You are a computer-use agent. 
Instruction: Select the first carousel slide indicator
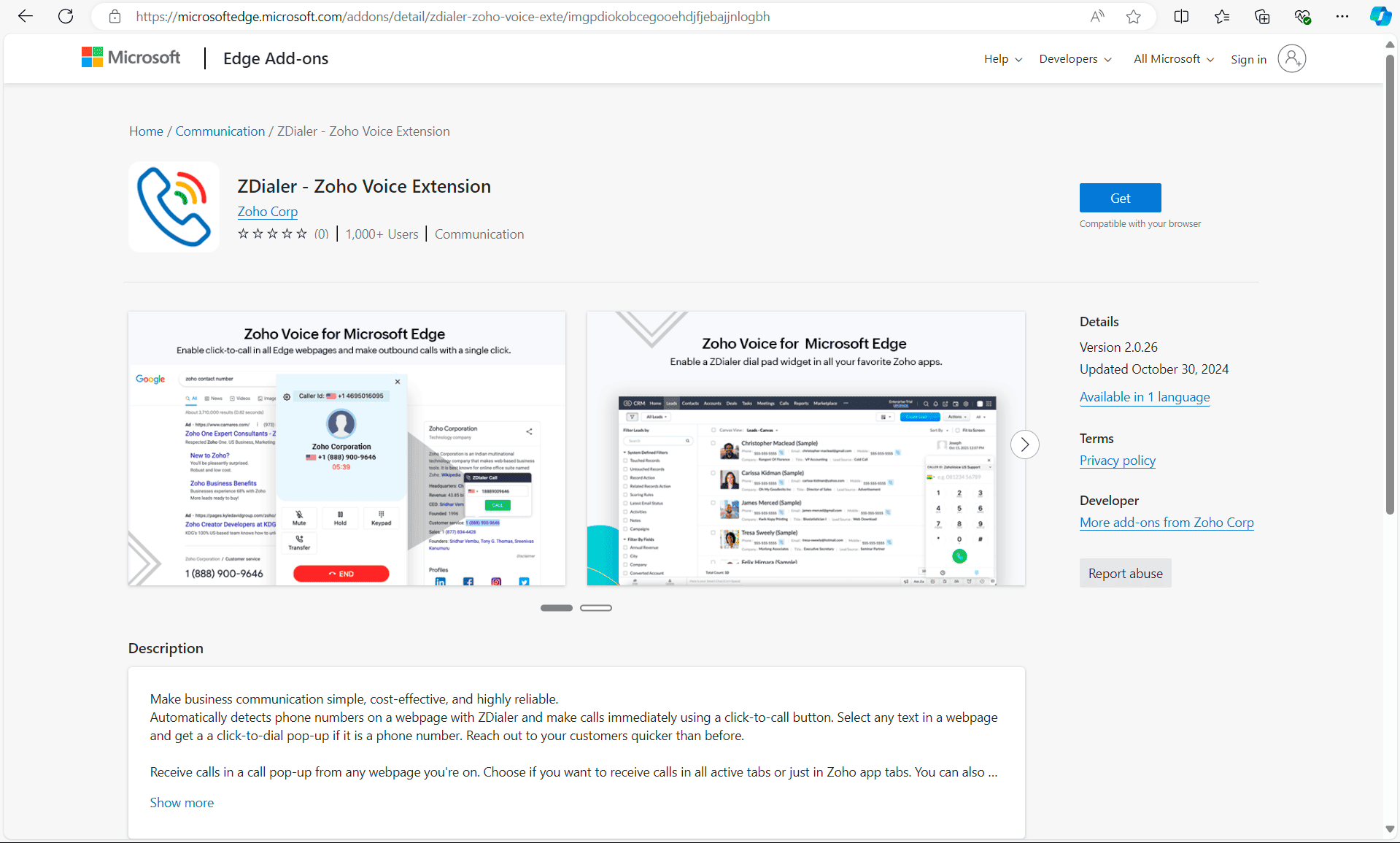pos(556,608)
